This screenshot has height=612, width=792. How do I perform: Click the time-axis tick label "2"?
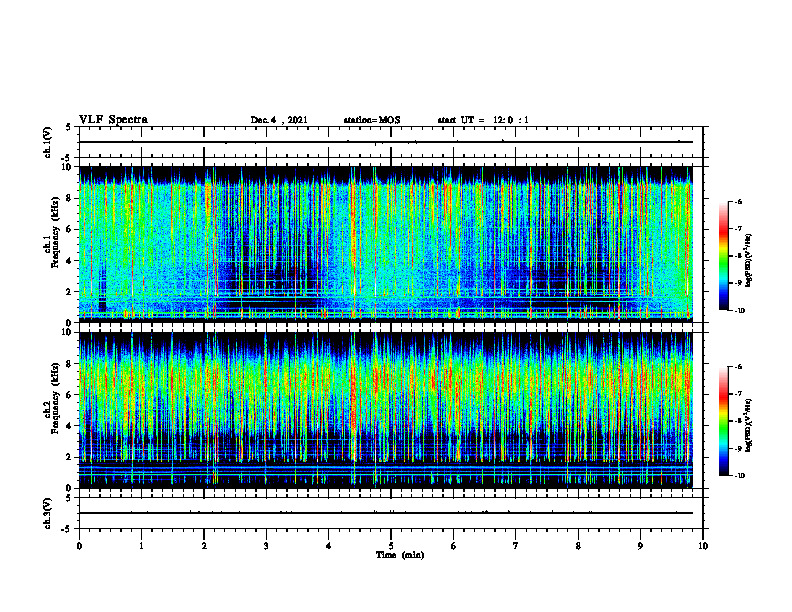click(204, 546)
